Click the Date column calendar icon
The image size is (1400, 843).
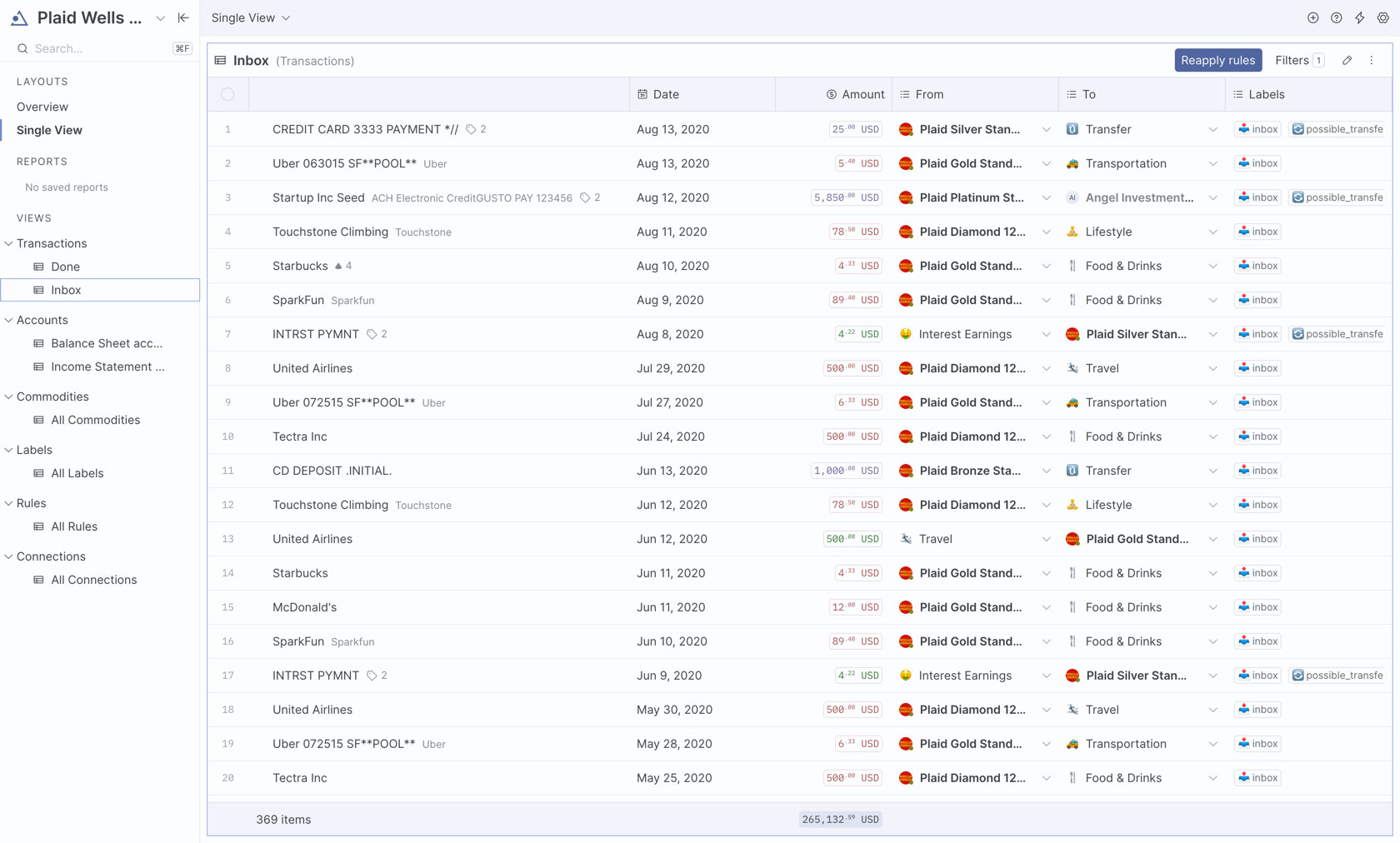[x=642, y=94]
